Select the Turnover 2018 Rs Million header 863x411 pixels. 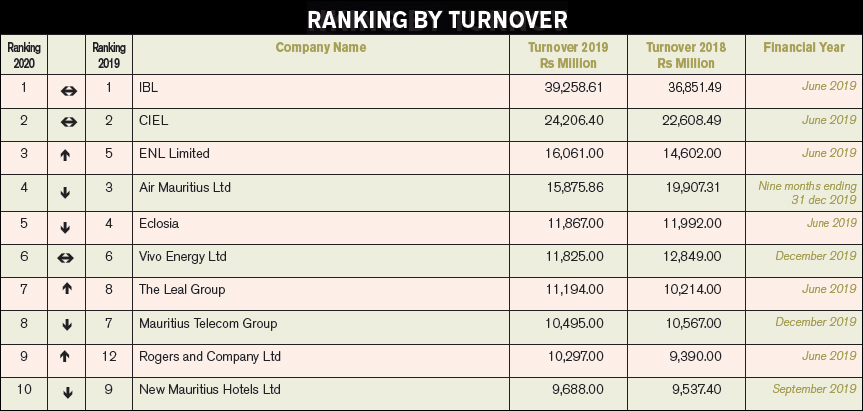coord(686,55)
